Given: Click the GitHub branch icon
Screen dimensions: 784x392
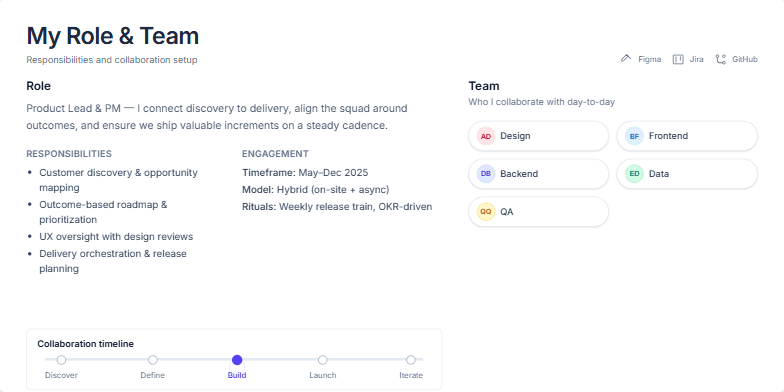Looking at the screenshot, I should coord(720,60).
